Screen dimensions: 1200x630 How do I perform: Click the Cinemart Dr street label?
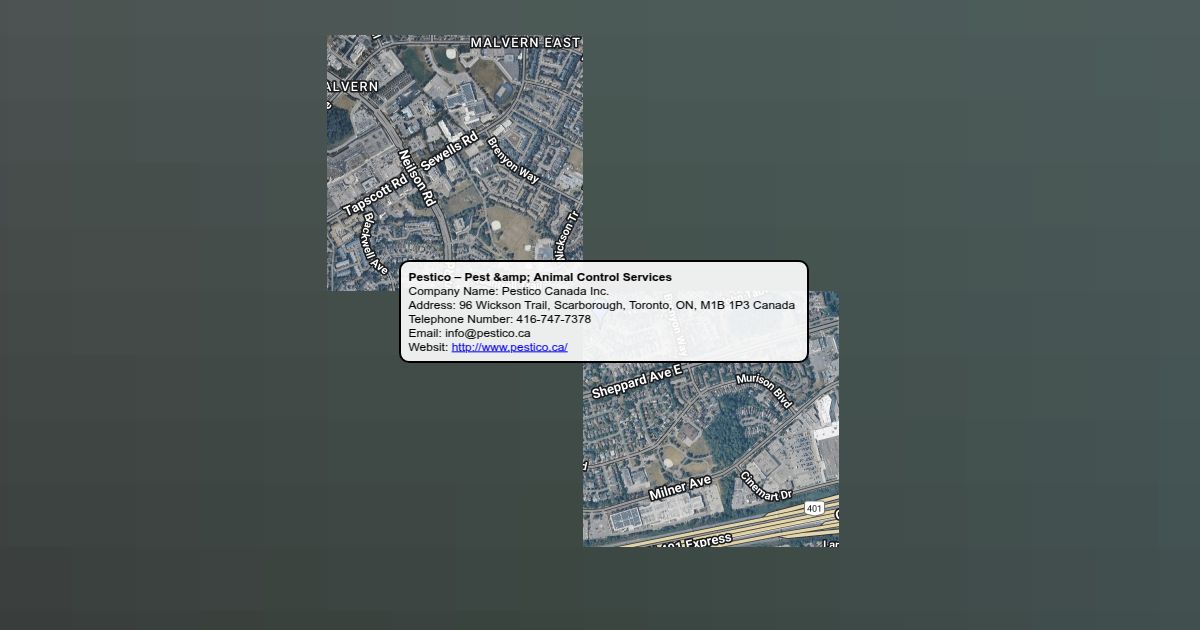765,486
